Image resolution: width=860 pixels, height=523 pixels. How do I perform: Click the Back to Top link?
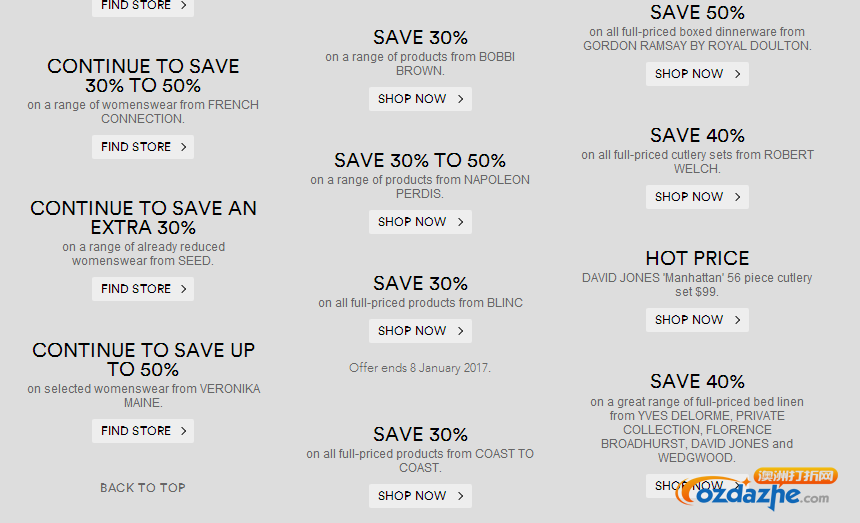[x=143, y=488]
